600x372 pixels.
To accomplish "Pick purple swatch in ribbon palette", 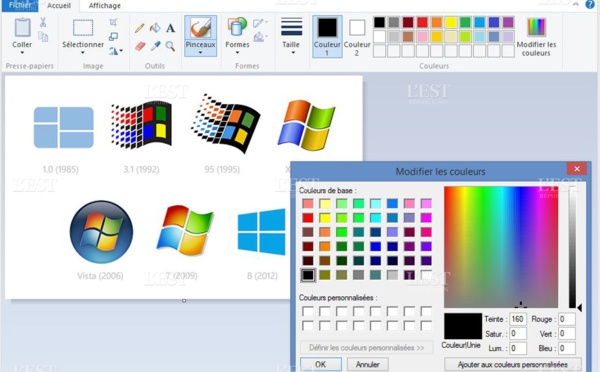I will [x=508, y=22].
